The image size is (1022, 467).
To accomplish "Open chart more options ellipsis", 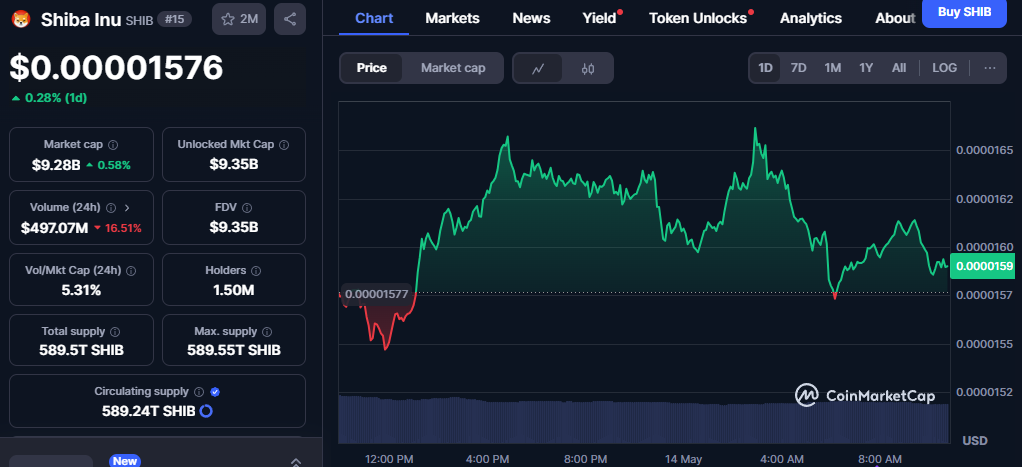I will coord(989,68).
